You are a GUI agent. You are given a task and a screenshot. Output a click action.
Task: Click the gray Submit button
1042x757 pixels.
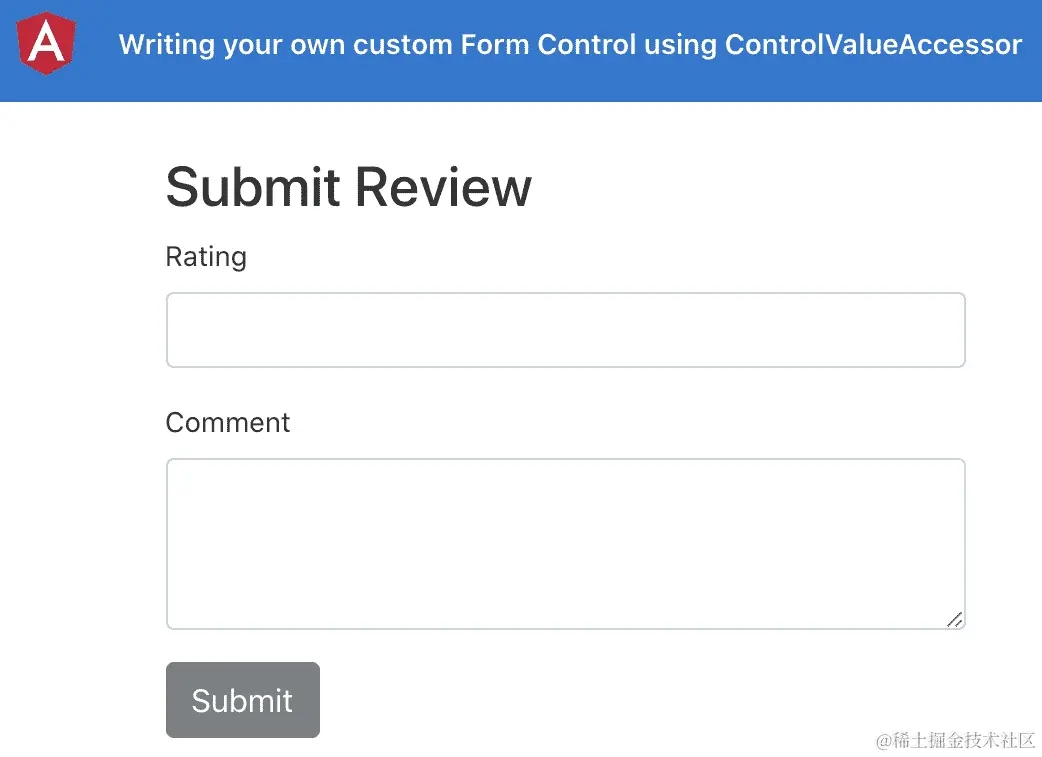pyautogui.click(x=243, y=700)
